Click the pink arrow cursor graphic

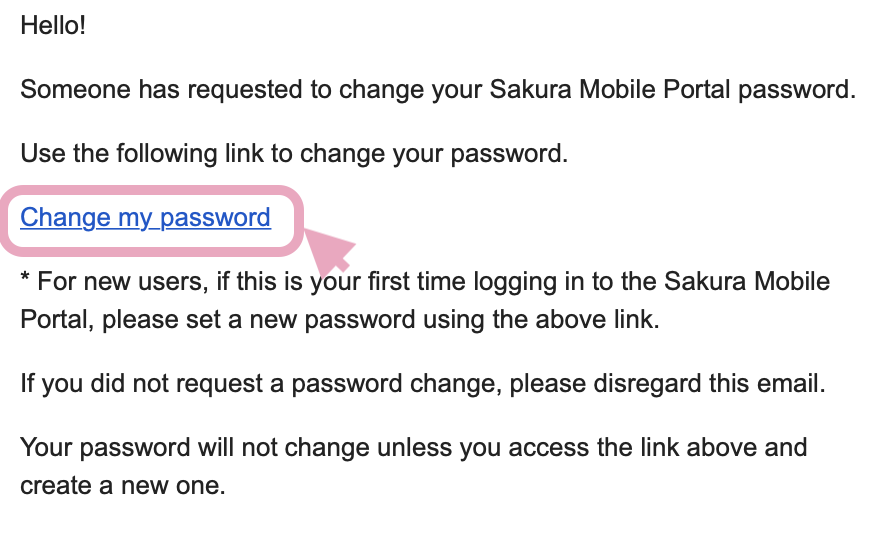330,251
